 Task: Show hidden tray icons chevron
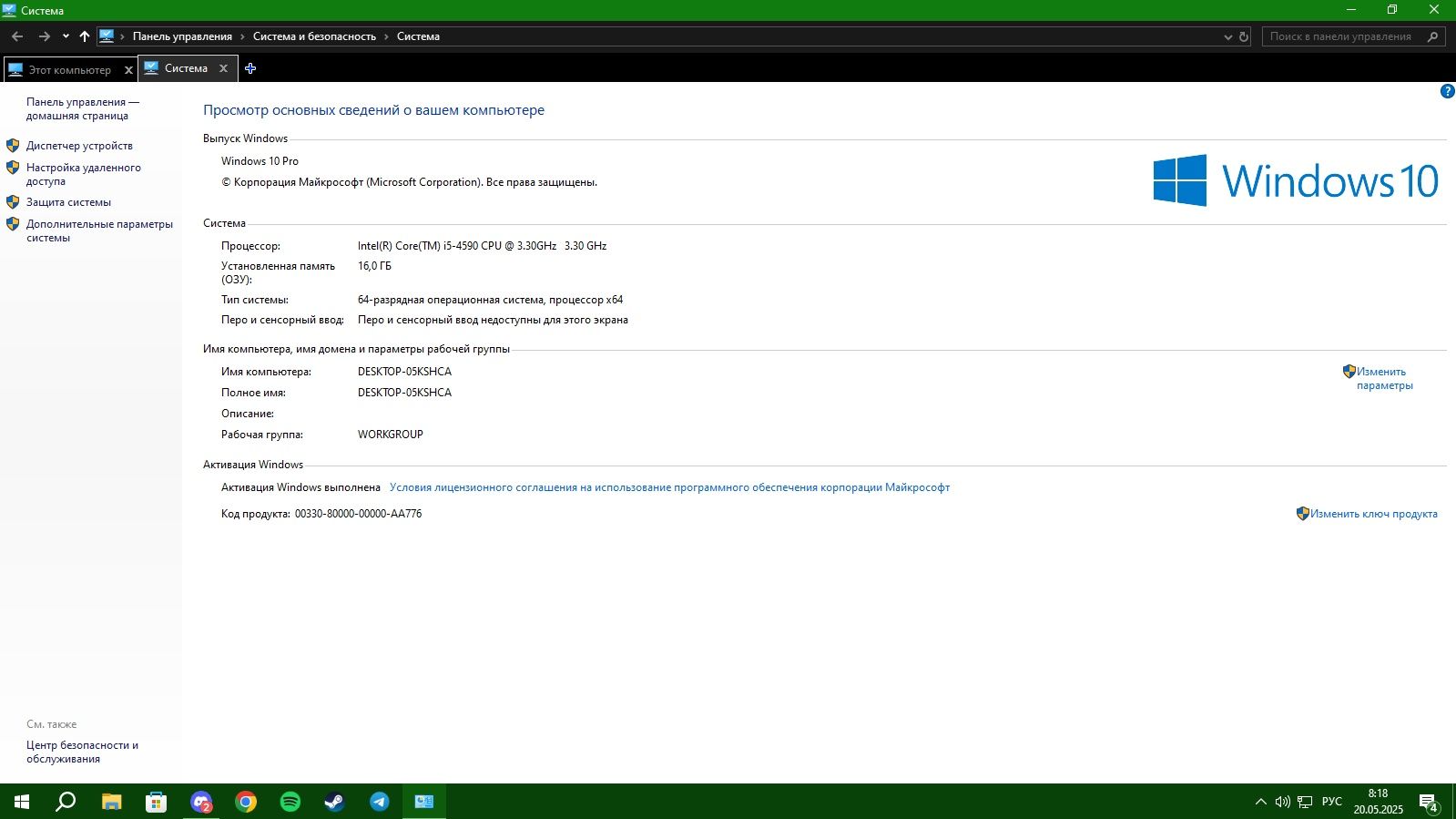1261,802
